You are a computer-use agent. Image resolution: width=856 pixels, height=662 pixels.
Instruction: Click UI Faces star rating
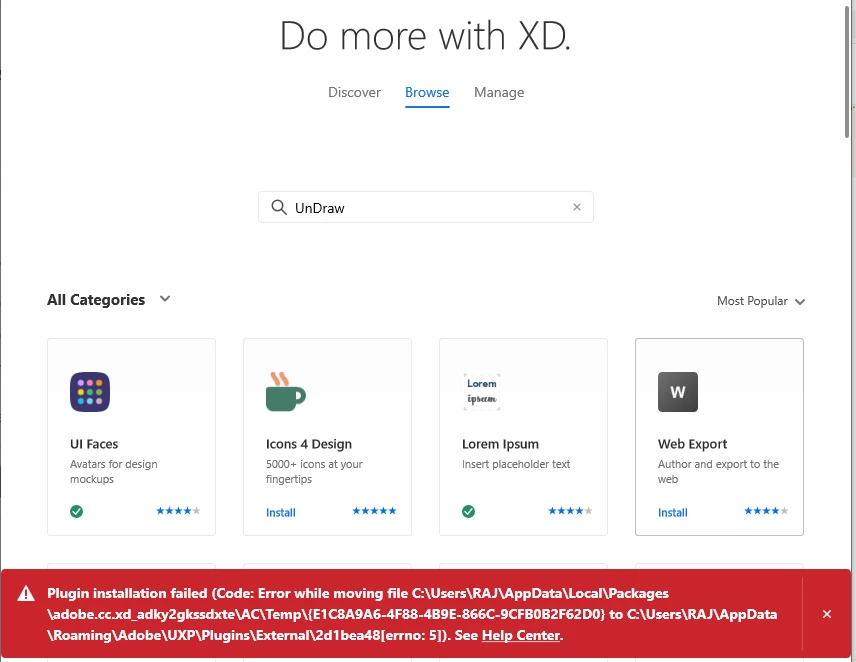point(178,511)
